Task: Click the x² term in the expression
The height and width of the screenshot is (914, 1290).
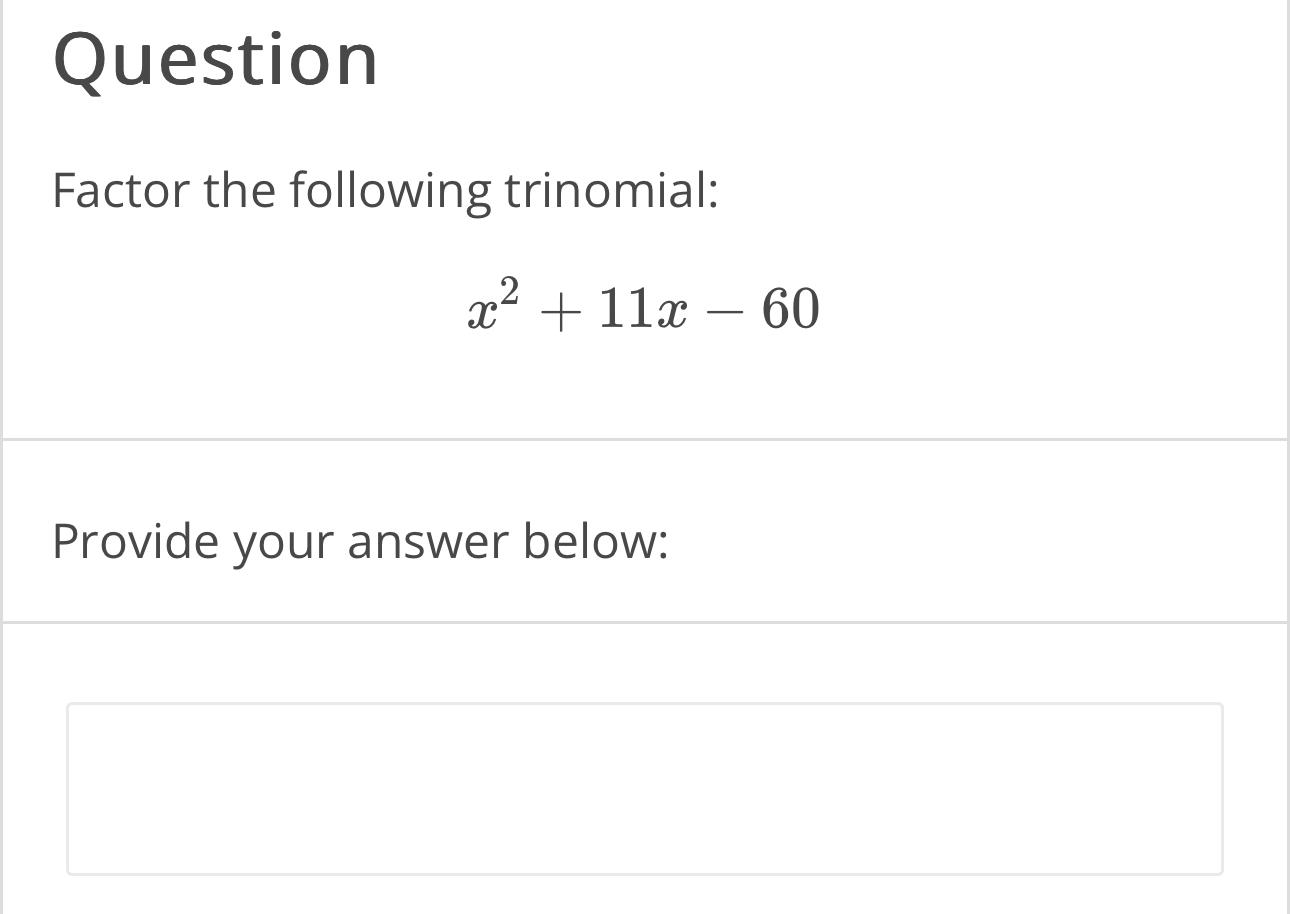Action: click(492, 308)
